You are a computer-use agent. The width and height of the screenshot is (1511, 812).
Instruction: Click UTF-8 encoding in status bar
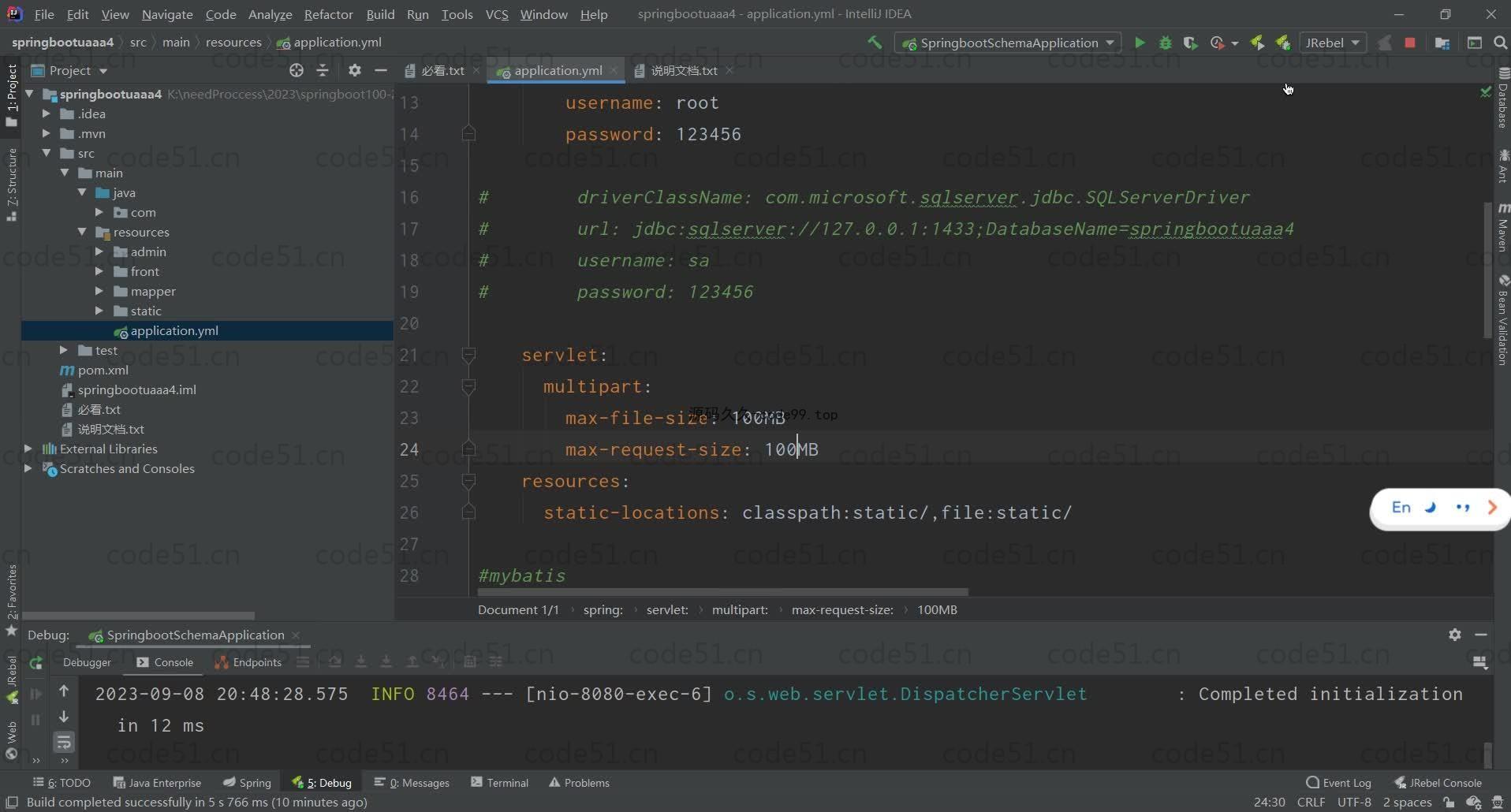[1354, 802]
